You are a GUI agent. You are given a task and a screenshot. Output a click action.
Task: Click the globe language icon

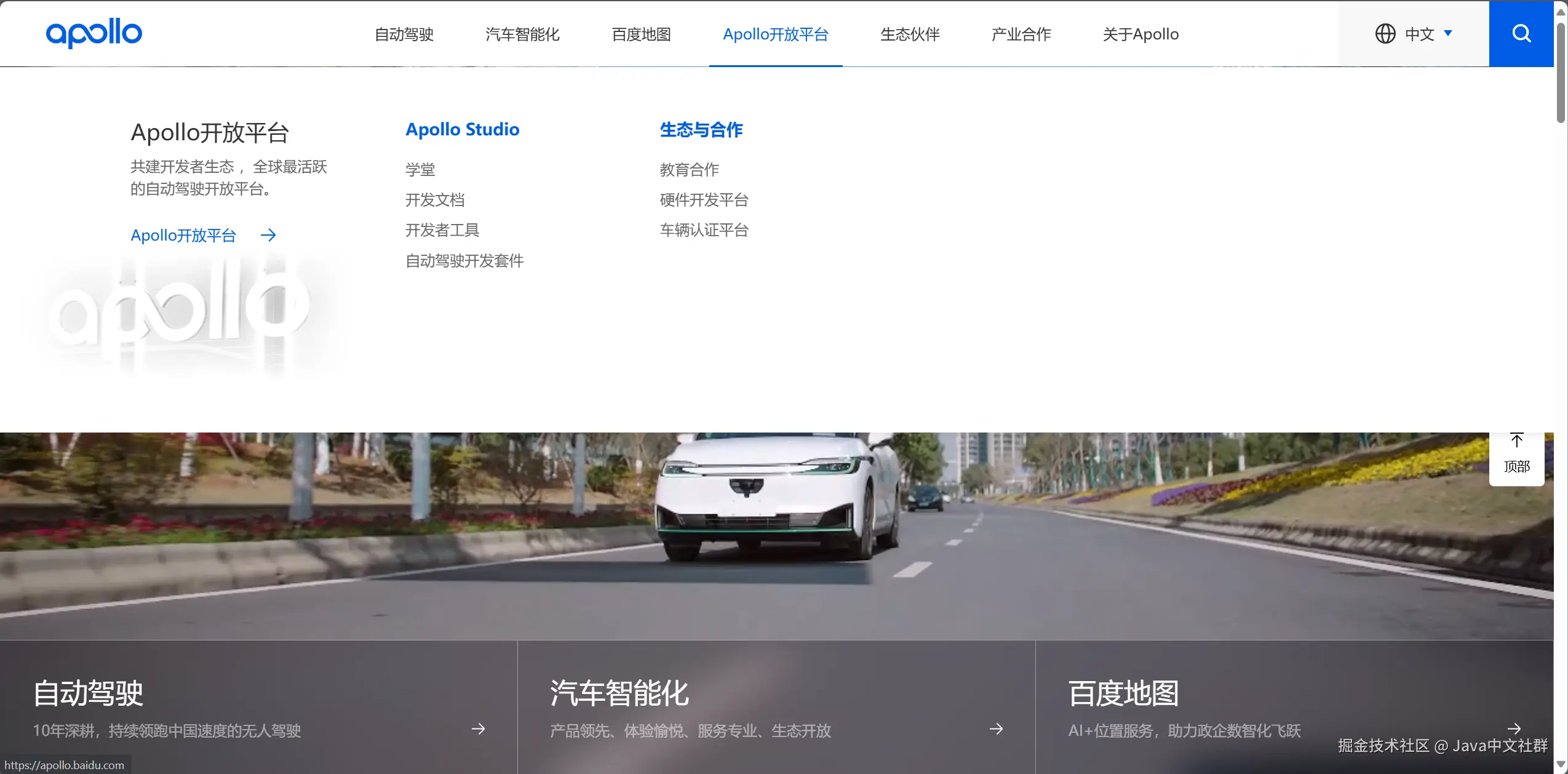pos(1385,34)
